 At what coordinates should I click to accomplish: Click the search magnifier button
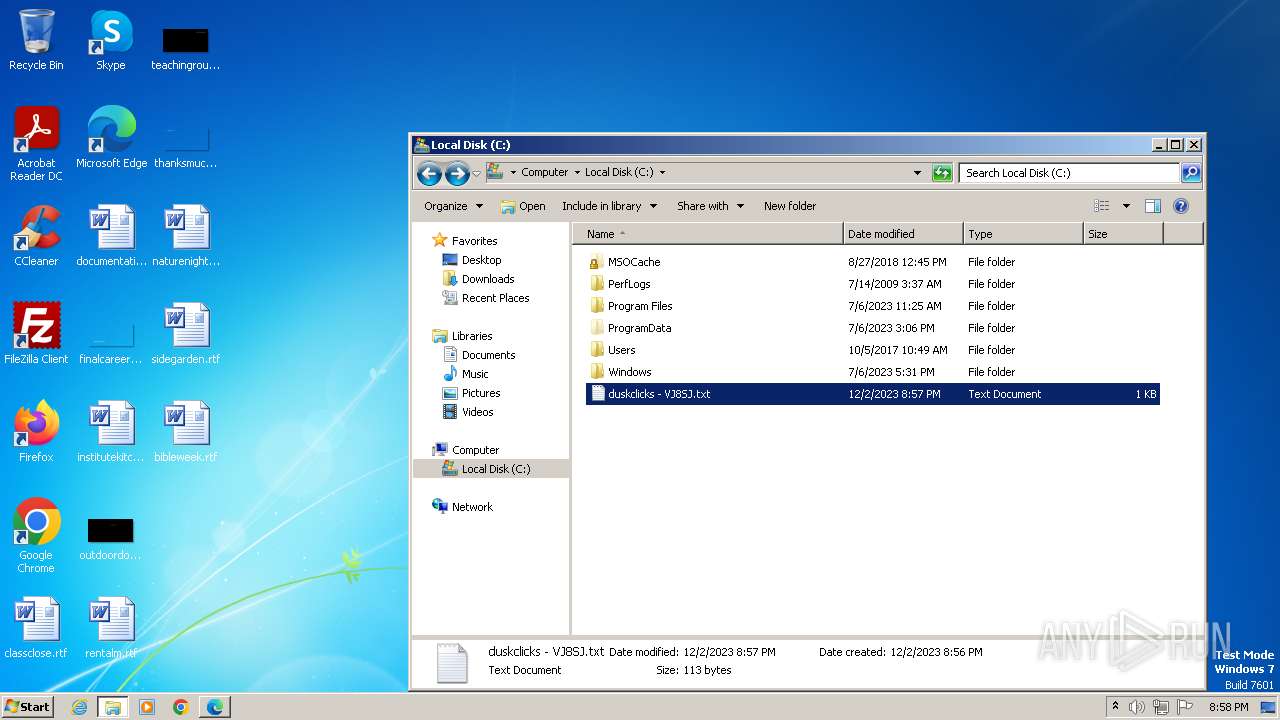pyautogui.click(x=1191, y=173)
